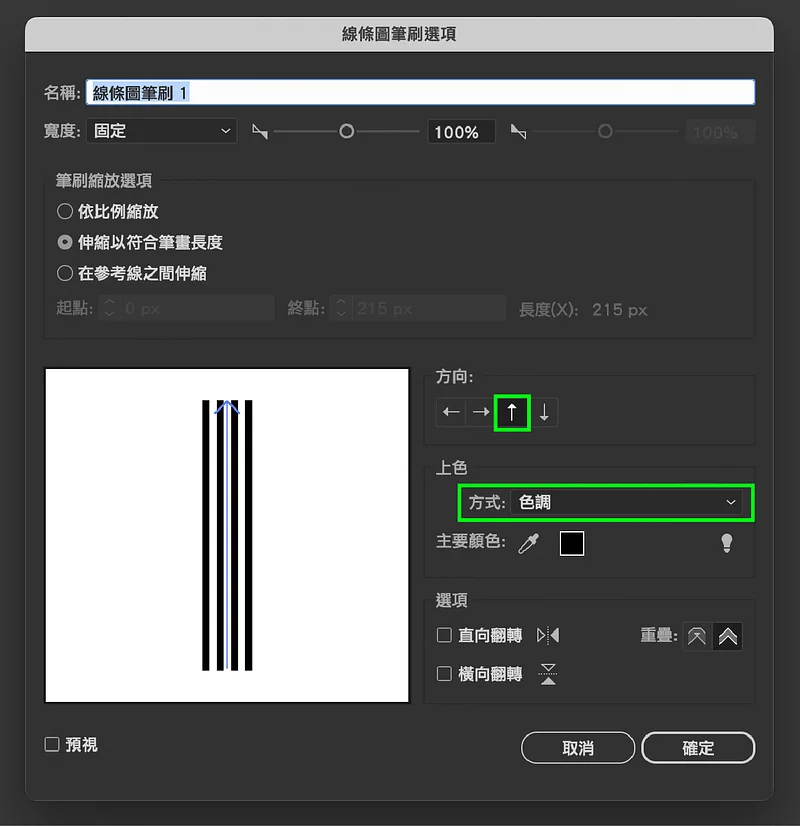Set brush direction to up arrow
Screen dimensions: 800x826
coord(512,412)
